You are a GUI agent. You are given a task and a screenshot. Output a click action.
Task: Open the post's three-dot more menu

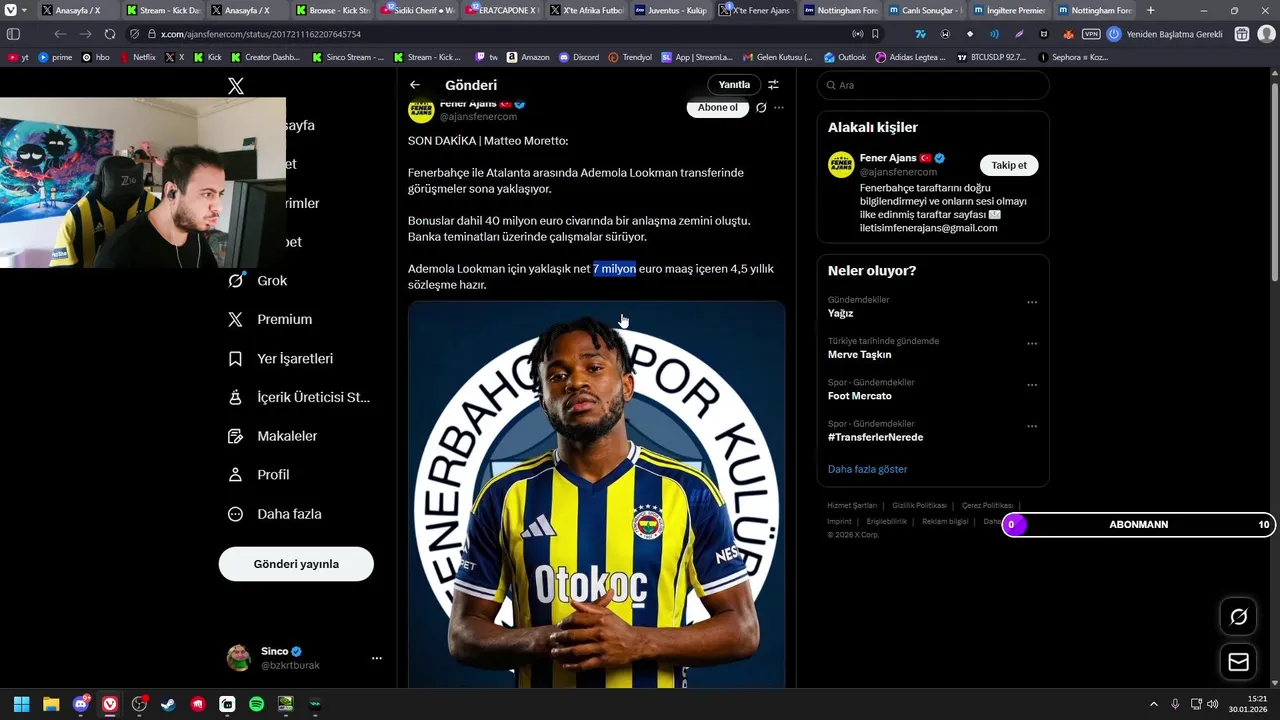(779, 108)
